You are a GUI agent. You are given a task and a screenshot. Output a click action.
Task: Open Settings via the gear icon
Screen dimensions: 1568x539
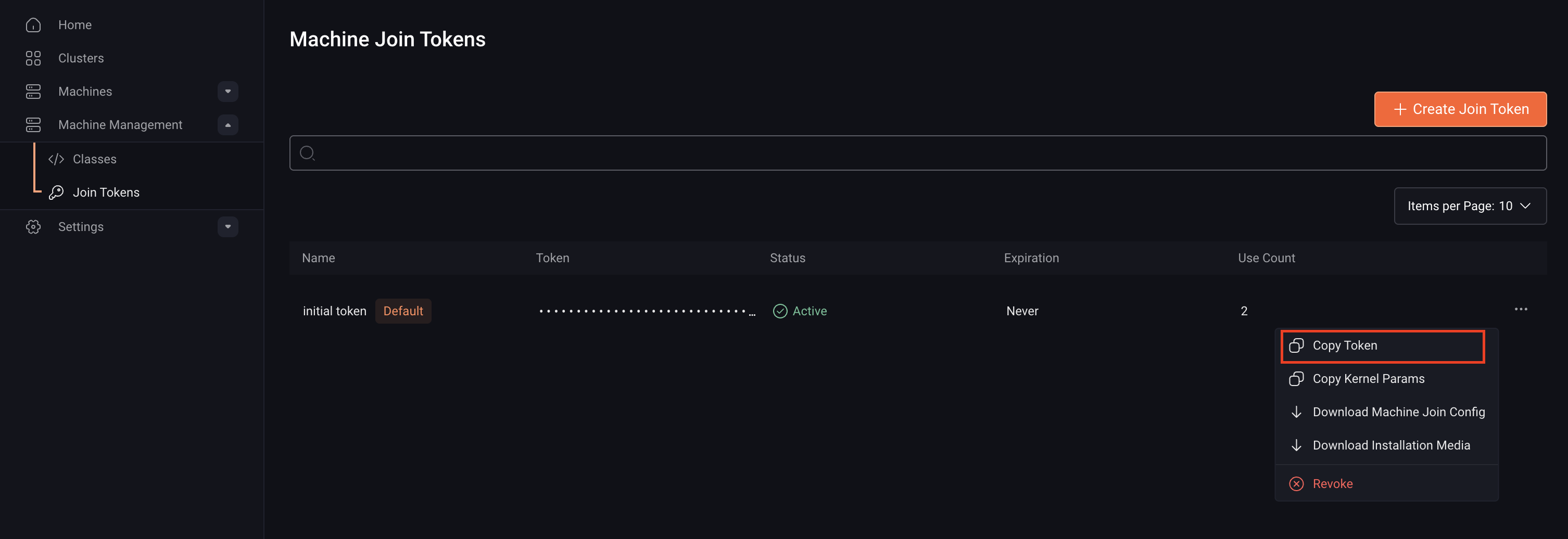[33, 226]
